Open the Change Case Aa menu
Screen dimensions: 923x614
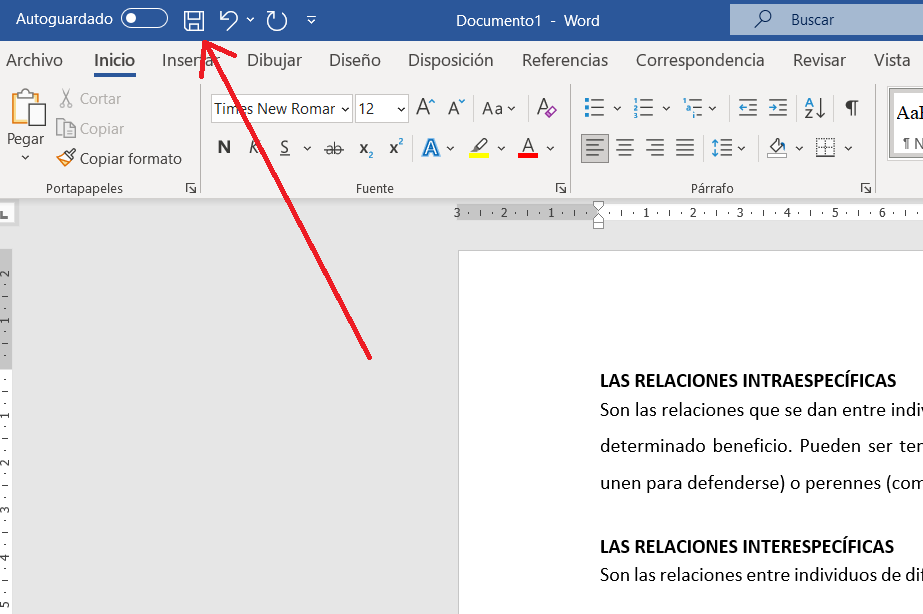pos(498,108)
